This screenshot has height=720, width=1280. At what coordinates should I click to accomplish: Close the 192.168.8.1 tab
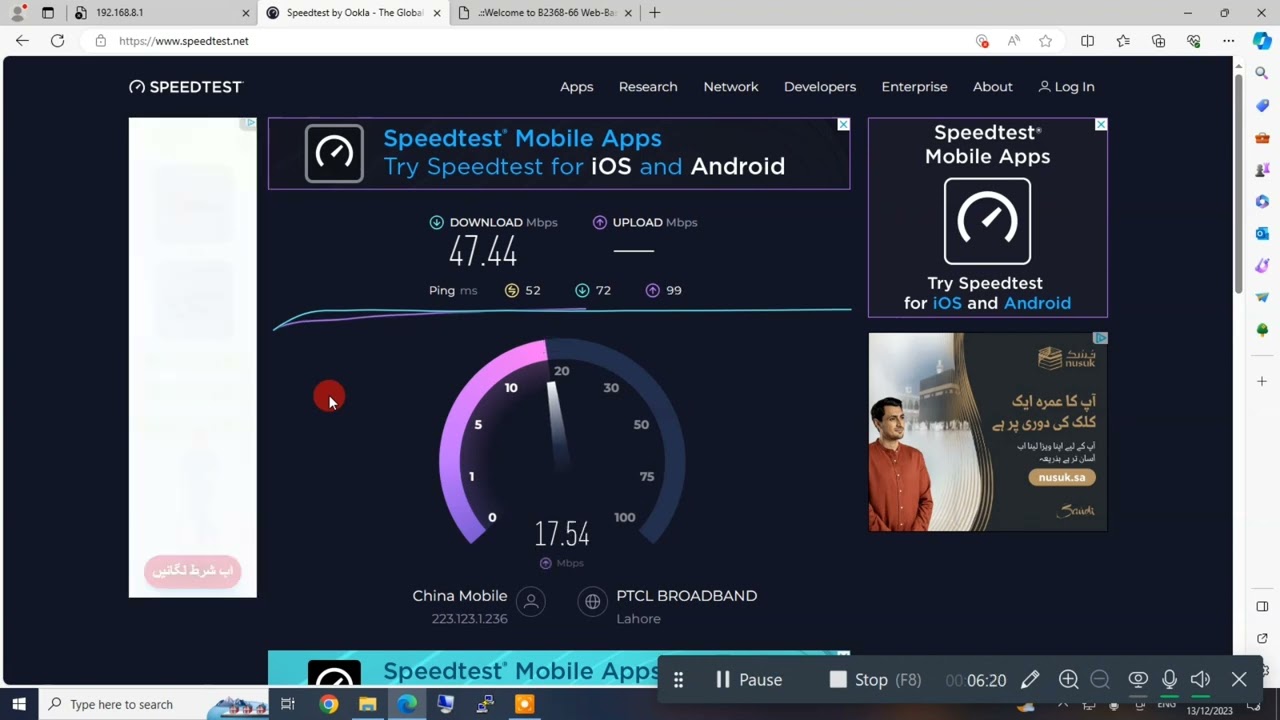(x=246, y=13)
